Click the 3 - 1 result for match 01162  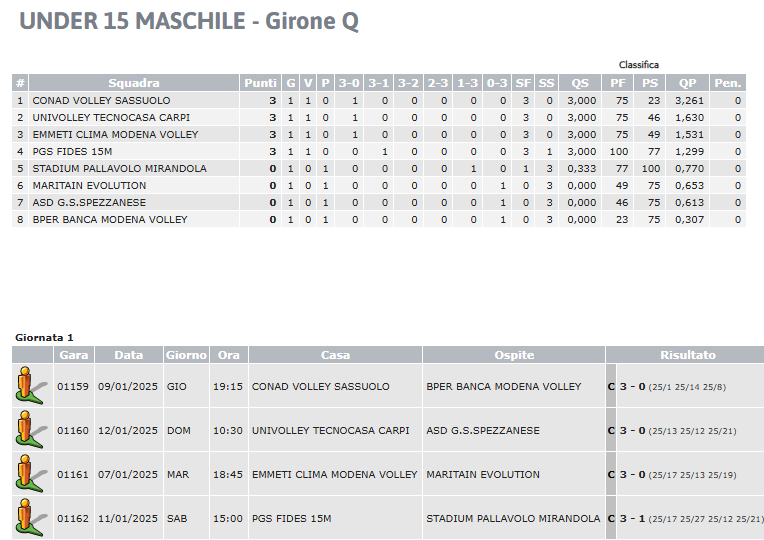pos(632,519)
